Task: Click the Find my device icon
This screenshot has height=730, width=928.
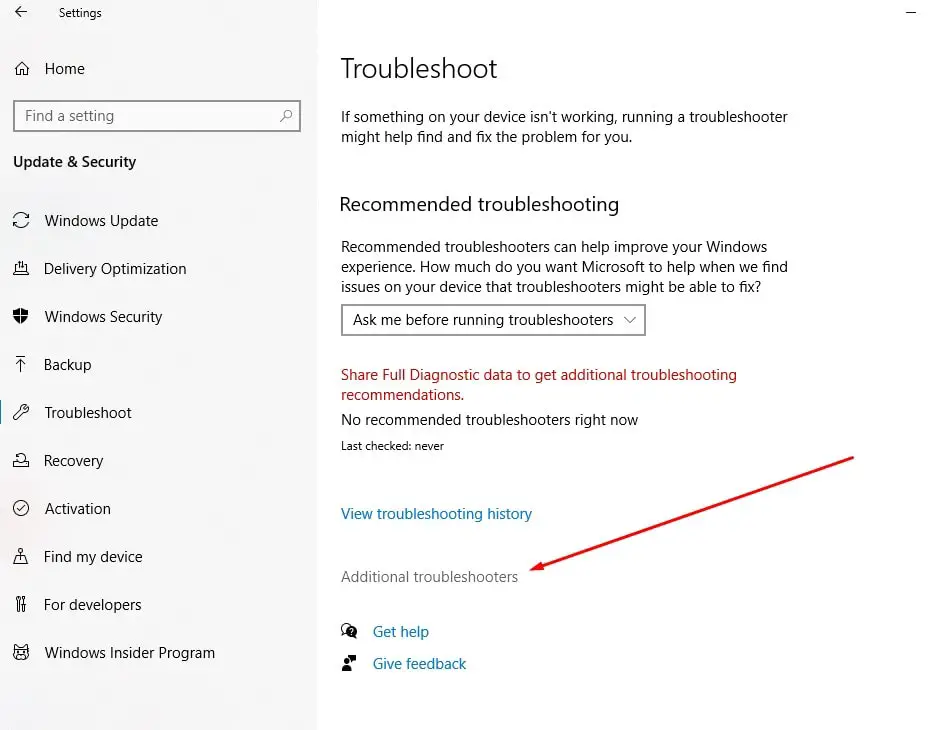Action: [21, 557]
